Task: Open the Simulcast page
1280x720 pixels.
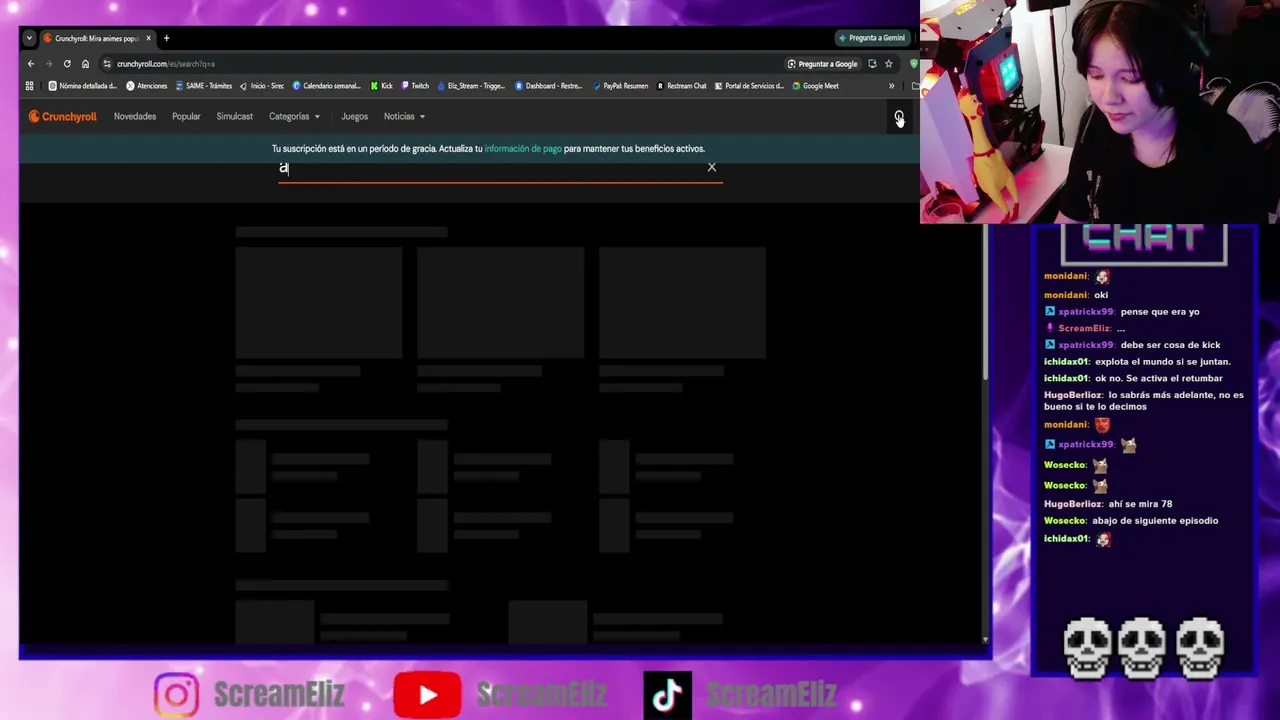Action: pos(235,117)
